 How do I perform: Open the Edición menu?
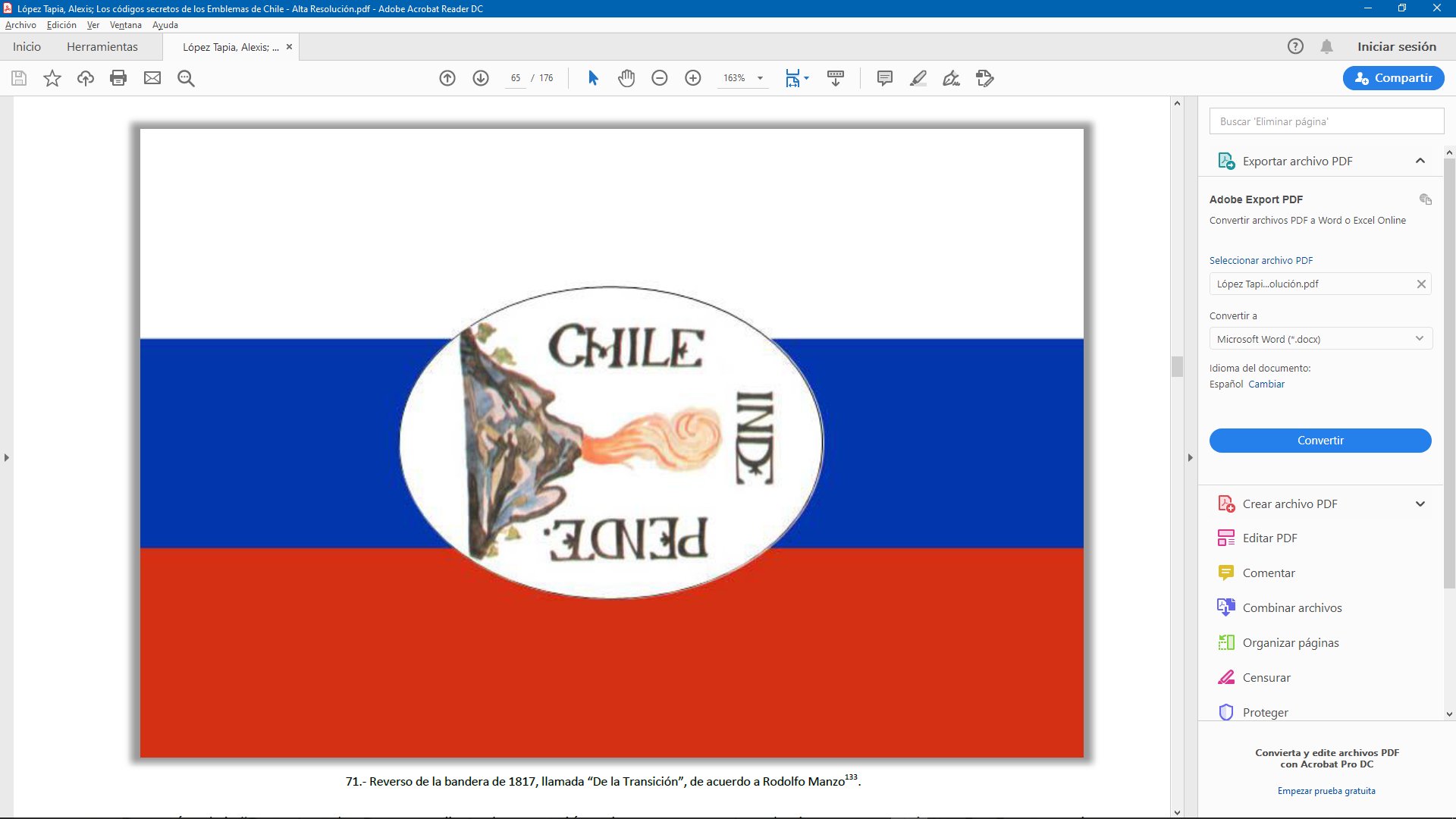click(61, 25)
